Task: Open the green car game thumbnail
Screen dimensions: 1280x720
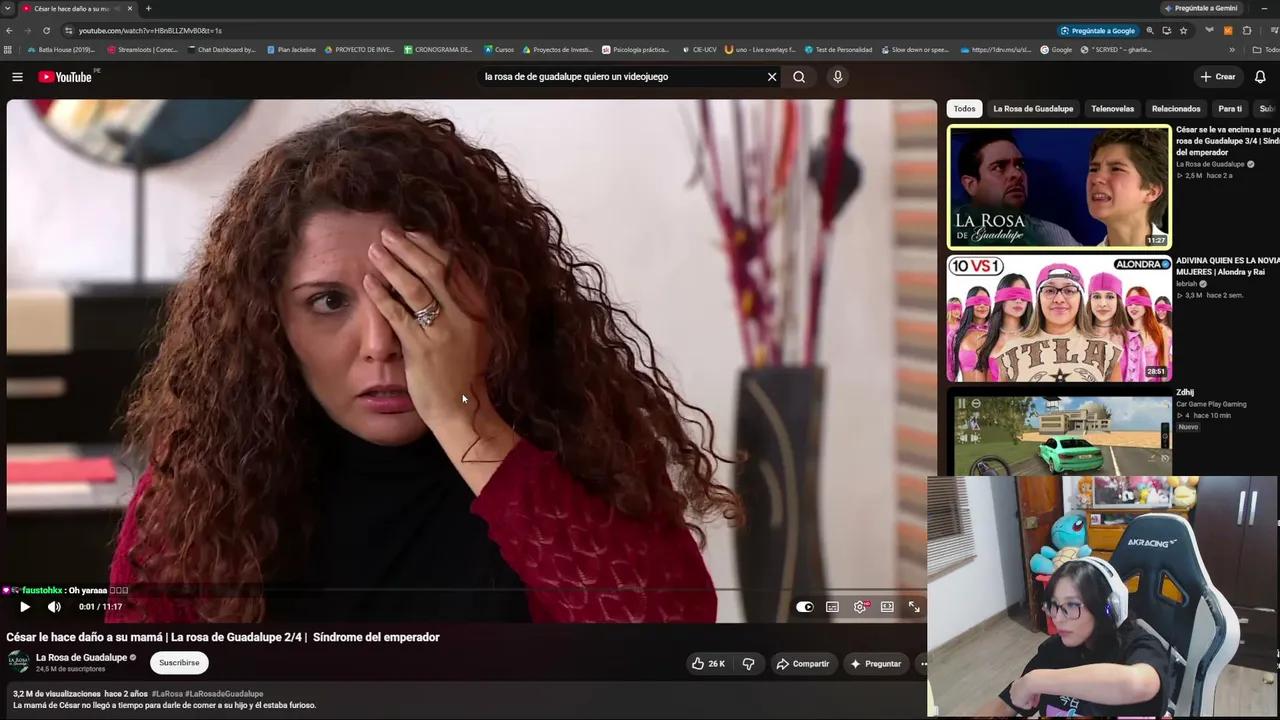Action: [x=1059, y=435]
